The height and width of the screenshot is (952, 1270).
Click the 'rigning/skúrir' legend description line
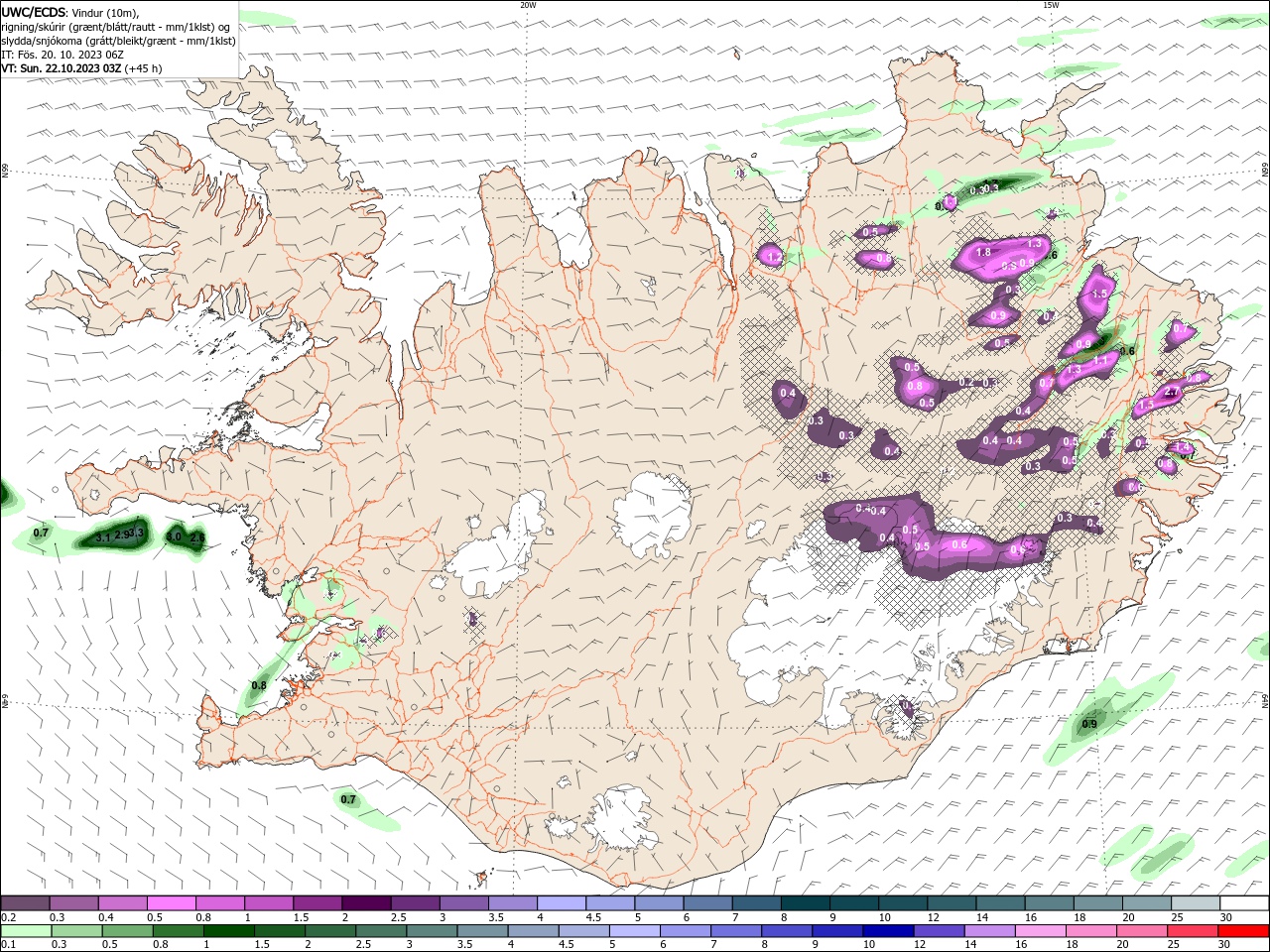[x=116, y=27]
